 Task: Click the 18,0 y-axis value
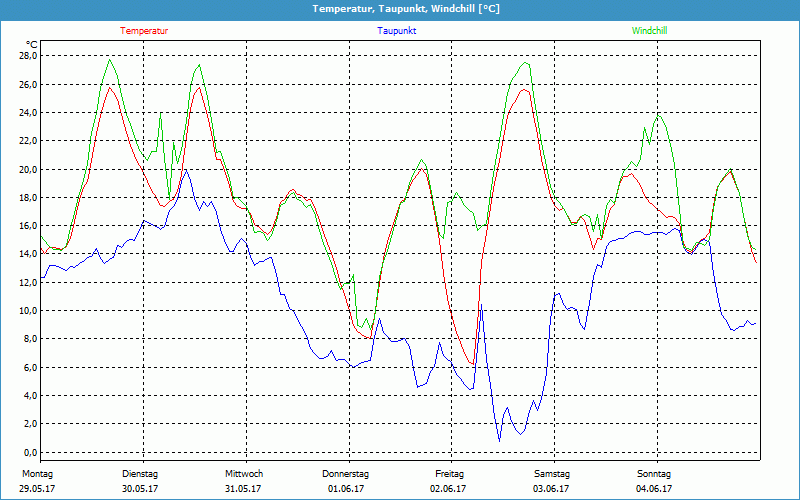pyautogui.click(x=28, y=197)
